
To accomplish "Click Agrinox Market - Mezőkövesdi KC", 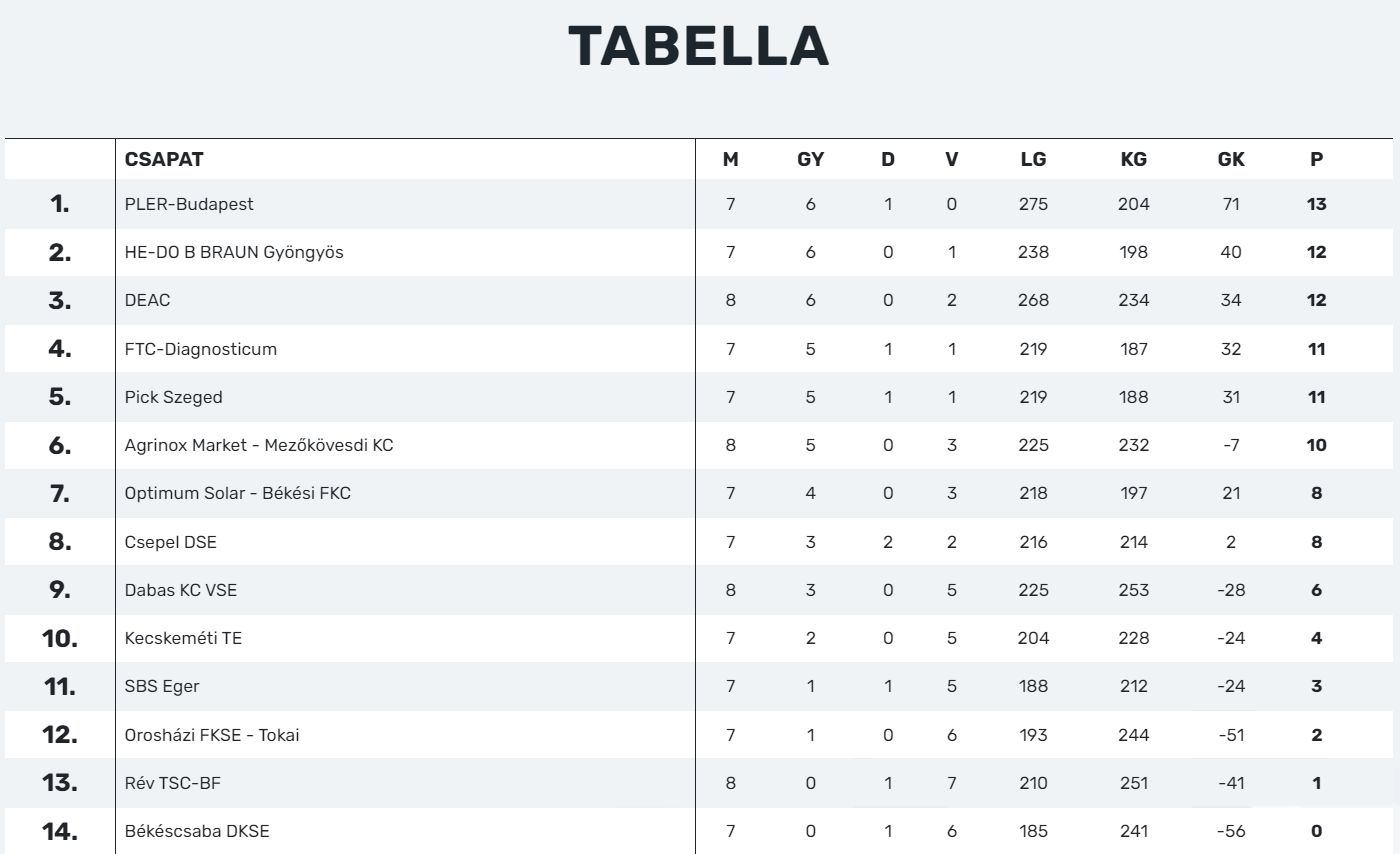I will (259, 445).
